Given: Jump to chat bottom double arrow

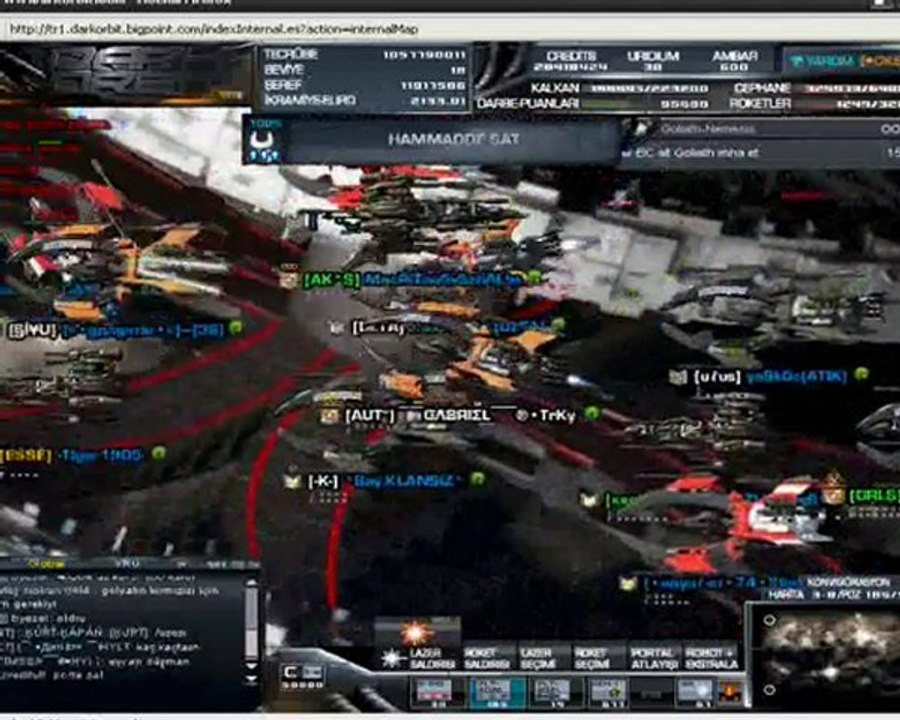Looking at the screenshot, I should click(251, 679).
